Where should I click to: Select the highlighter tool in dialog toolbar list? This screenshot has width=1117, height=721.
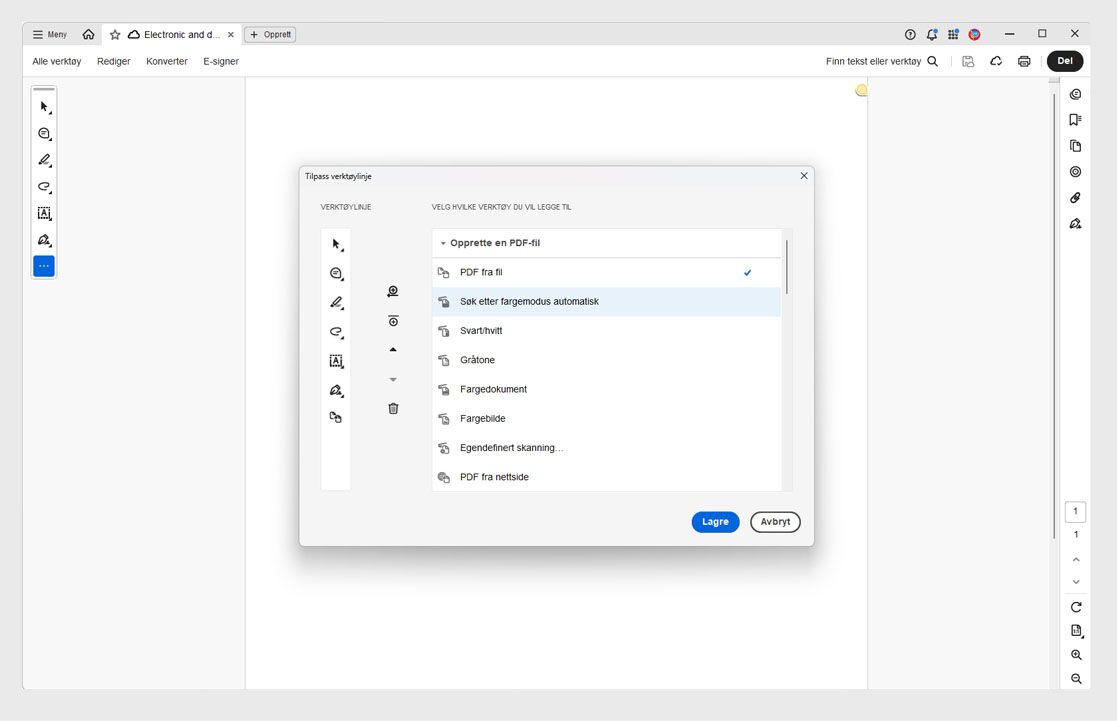pyautogui.click(x=336, y=303)
